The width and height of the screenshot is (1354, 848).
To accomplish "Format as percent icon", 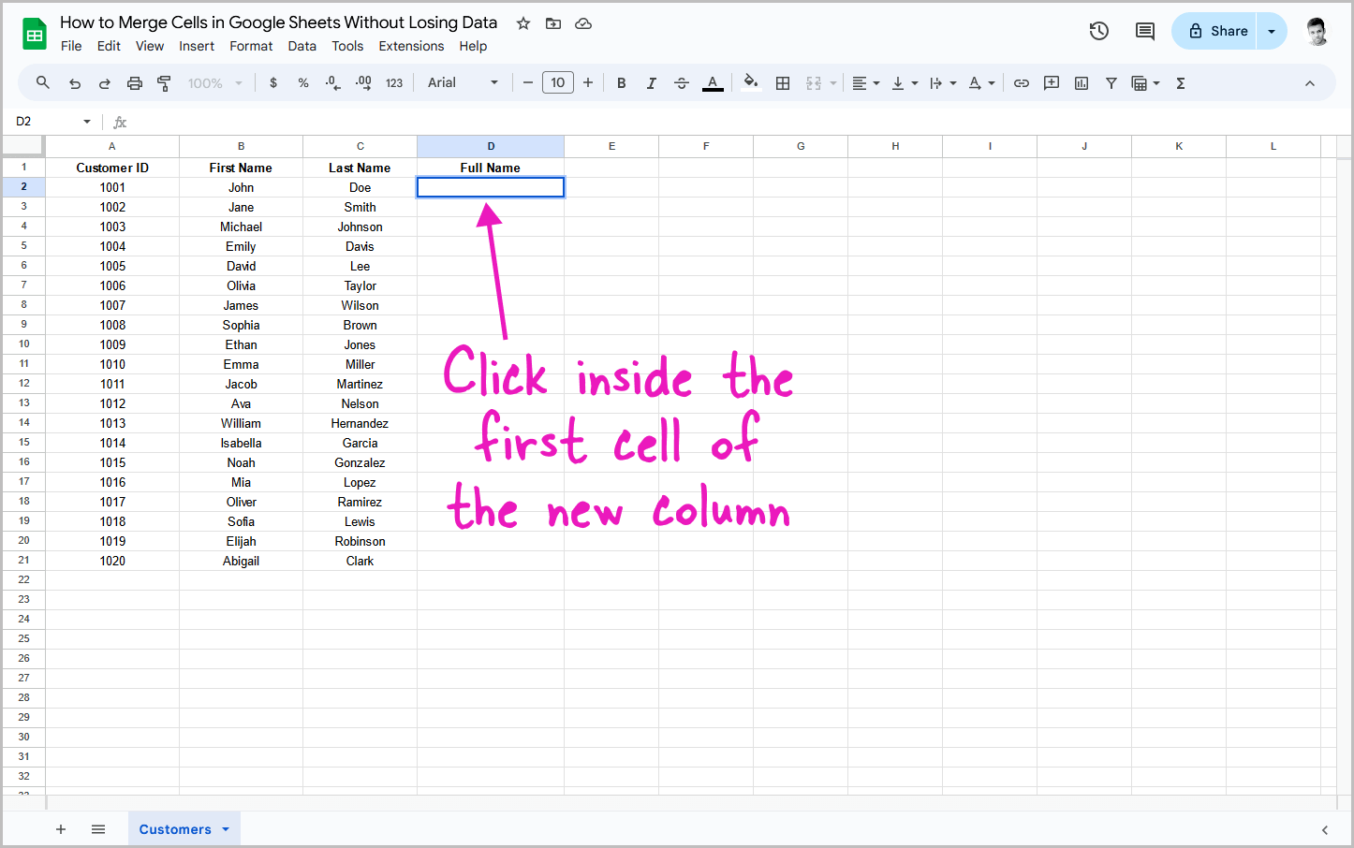I will click(x=303, y=83).
